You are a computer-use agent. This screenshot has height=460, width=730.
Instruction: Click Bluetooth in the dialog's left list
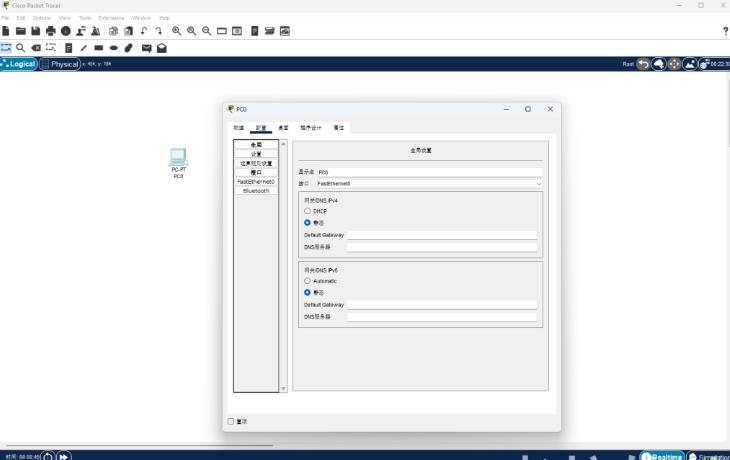(256, 191)
